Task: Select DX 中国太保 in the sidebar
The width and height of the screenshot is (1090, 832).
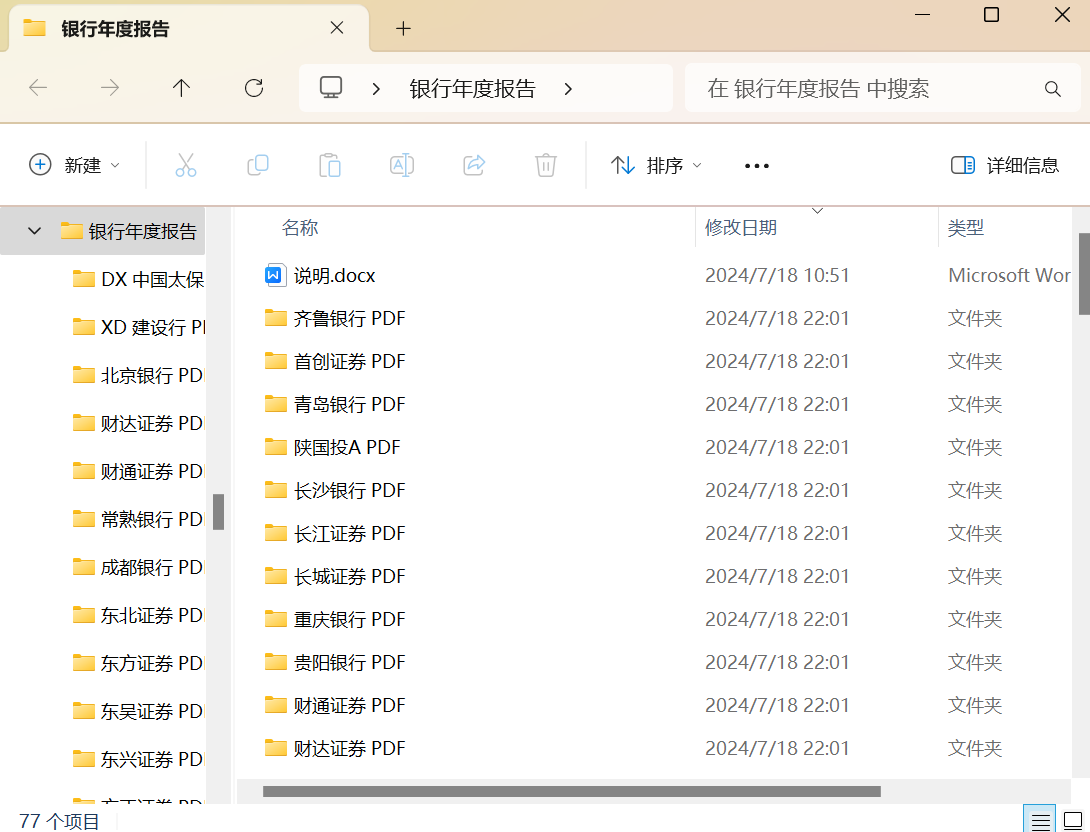Action: point(138,279)
